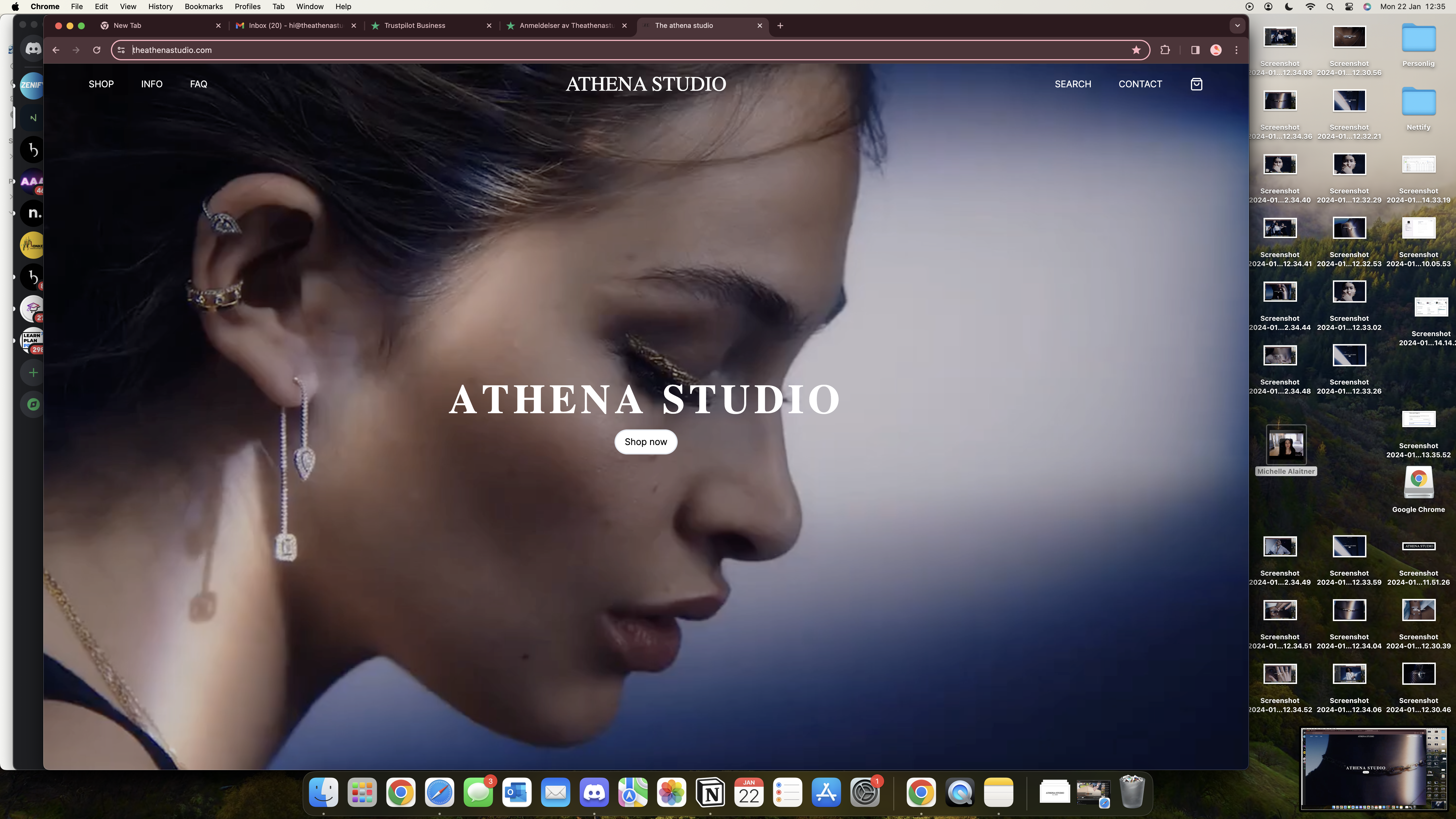Open the CONTACT page

point(1140,84)
